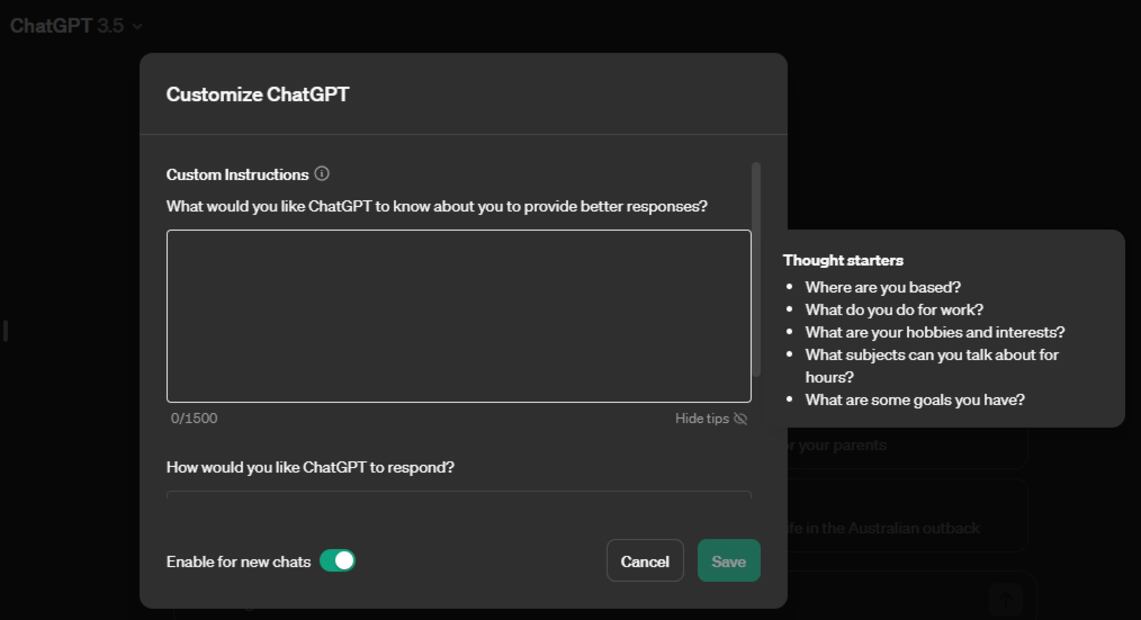Screen dimensions: 1141x620
Task: Click the 'Where are you based?' tip
Action: [883, 288]
